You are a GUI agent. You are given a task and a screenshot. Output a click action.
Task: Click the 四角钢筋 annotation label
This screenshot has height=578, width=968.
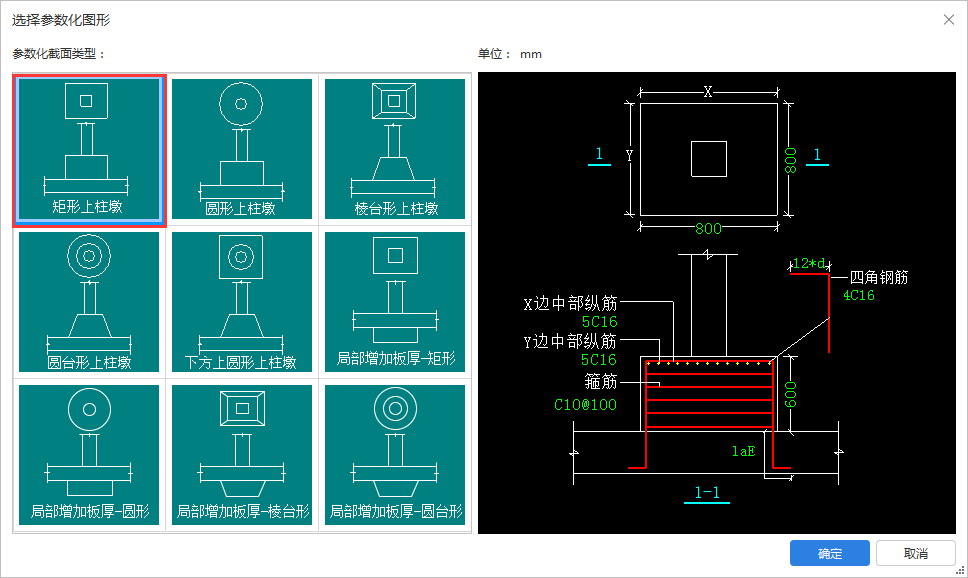click(x=879, y=277)
